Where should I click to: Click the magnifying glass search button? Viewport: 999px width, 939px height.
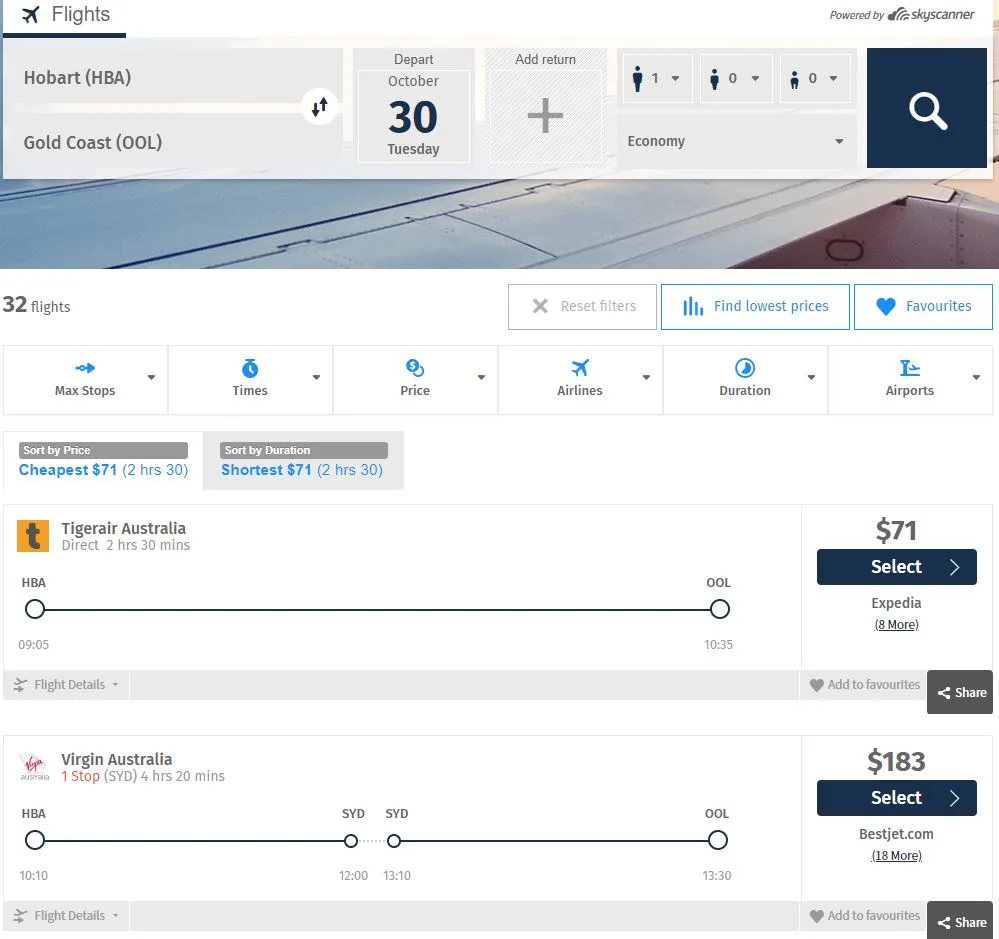[x=927, y=109]
